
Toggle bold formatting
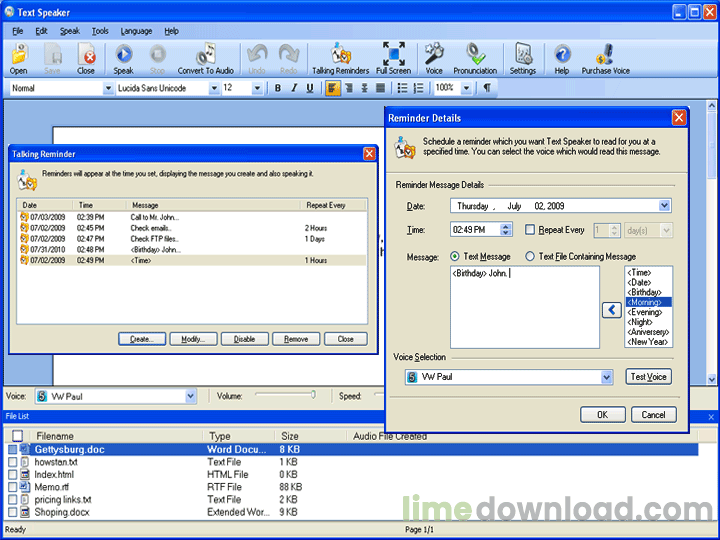click(278, 88)
